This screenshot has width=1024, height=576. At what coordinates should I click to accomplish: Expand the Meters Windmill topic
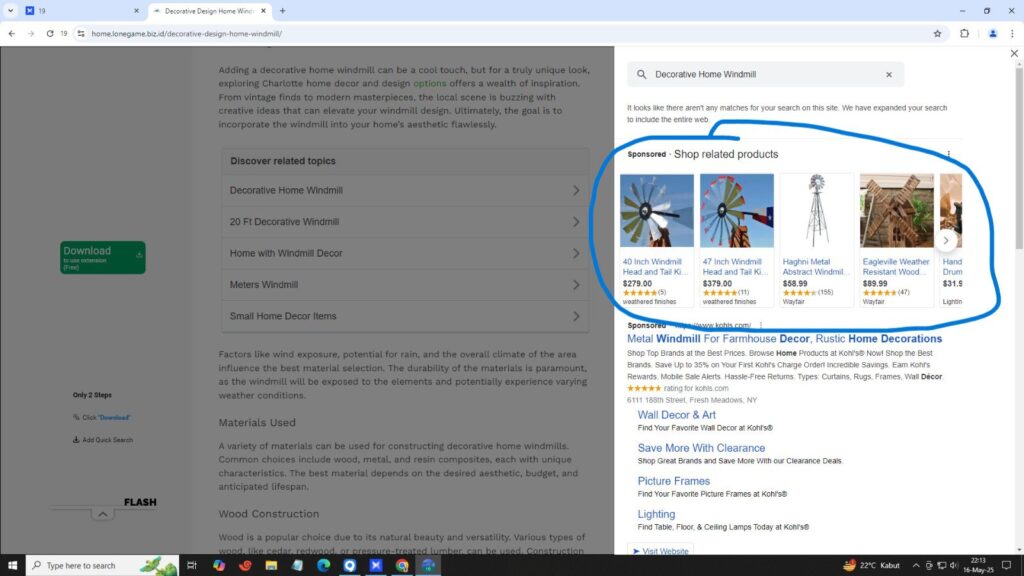(405, 285)
